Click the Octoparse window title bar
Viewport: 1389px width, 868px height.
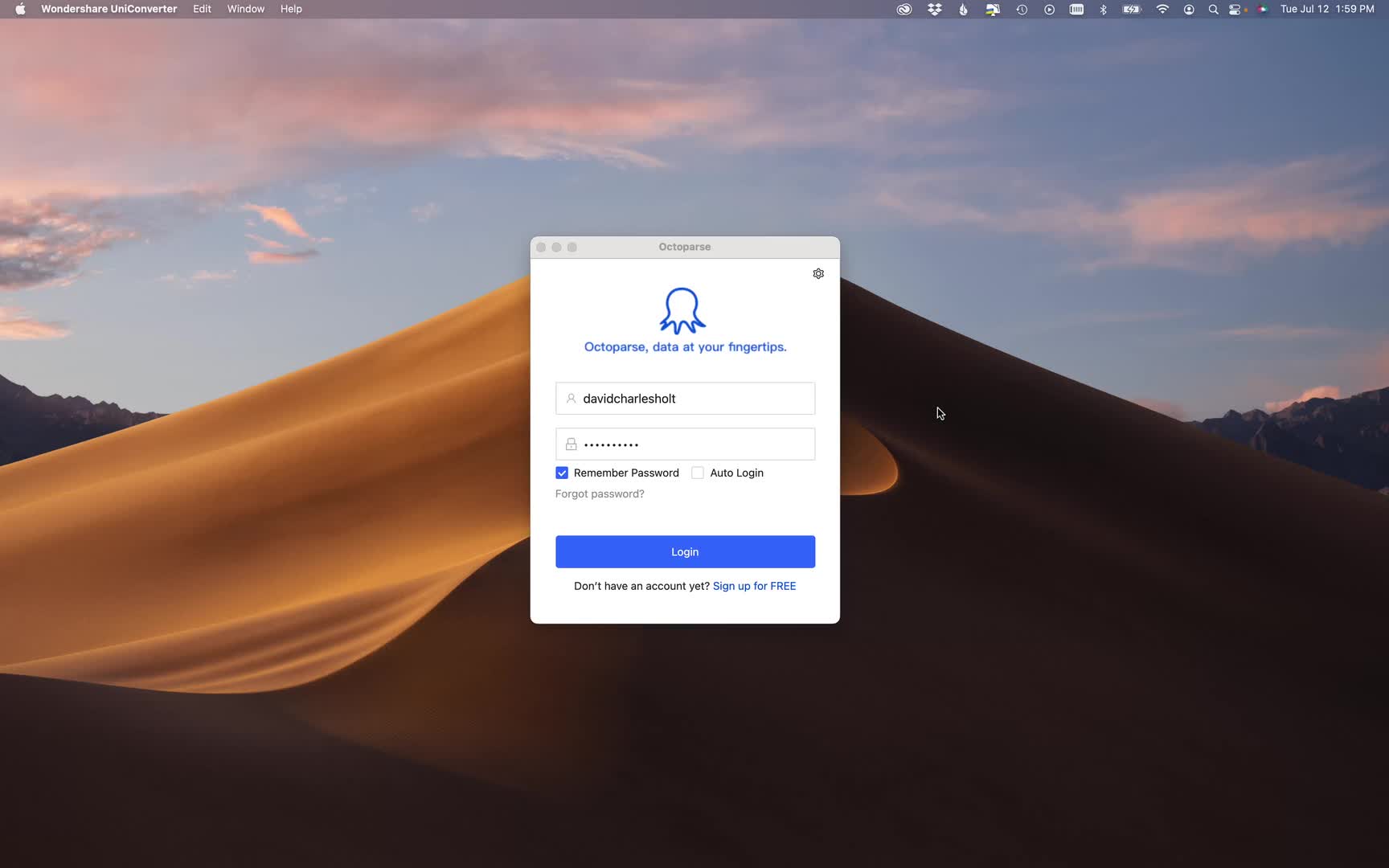(685, 248)
